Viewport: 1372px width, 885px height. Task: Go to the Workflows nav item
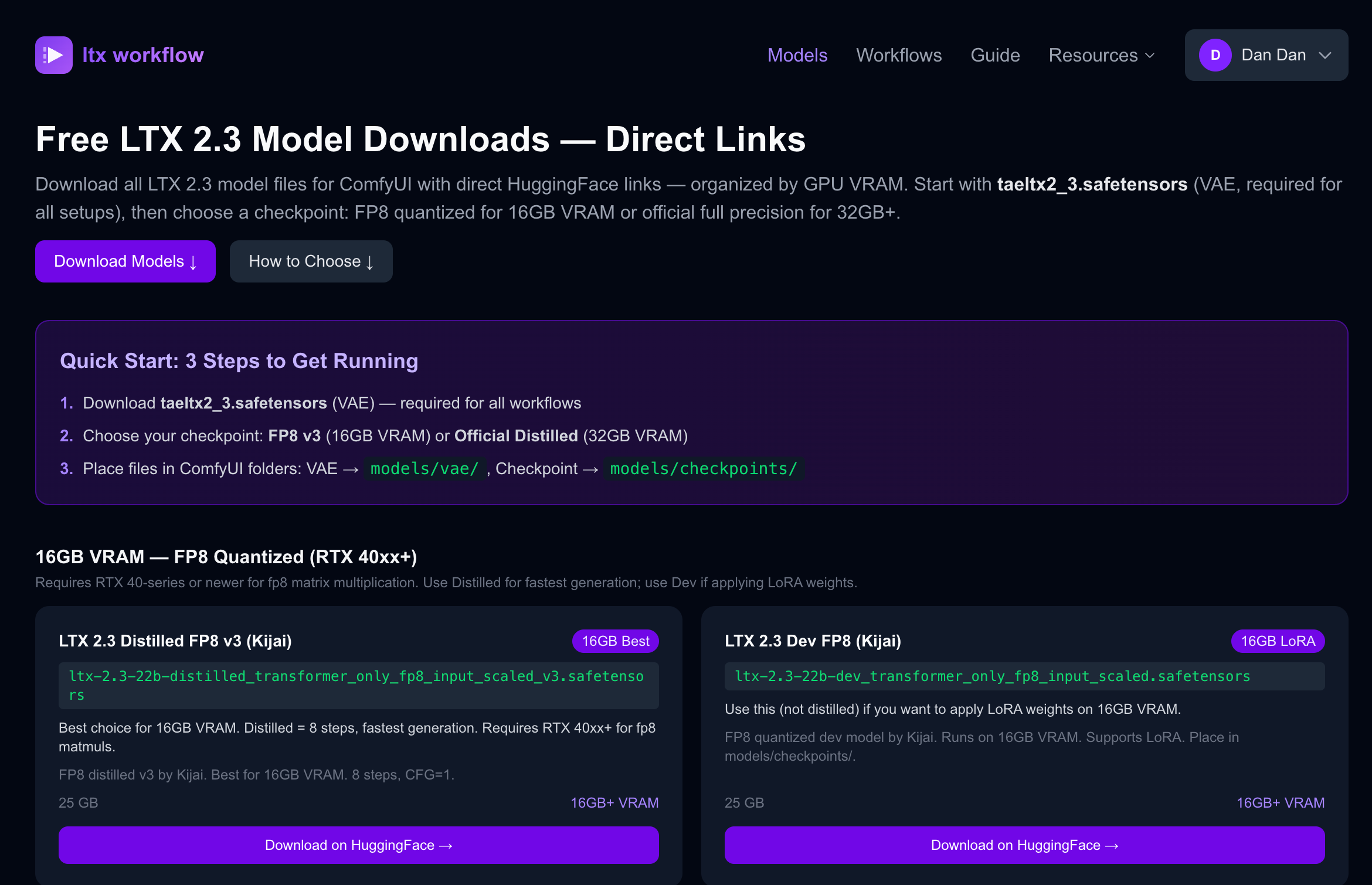pyautogui.click(x=898, y=55)
